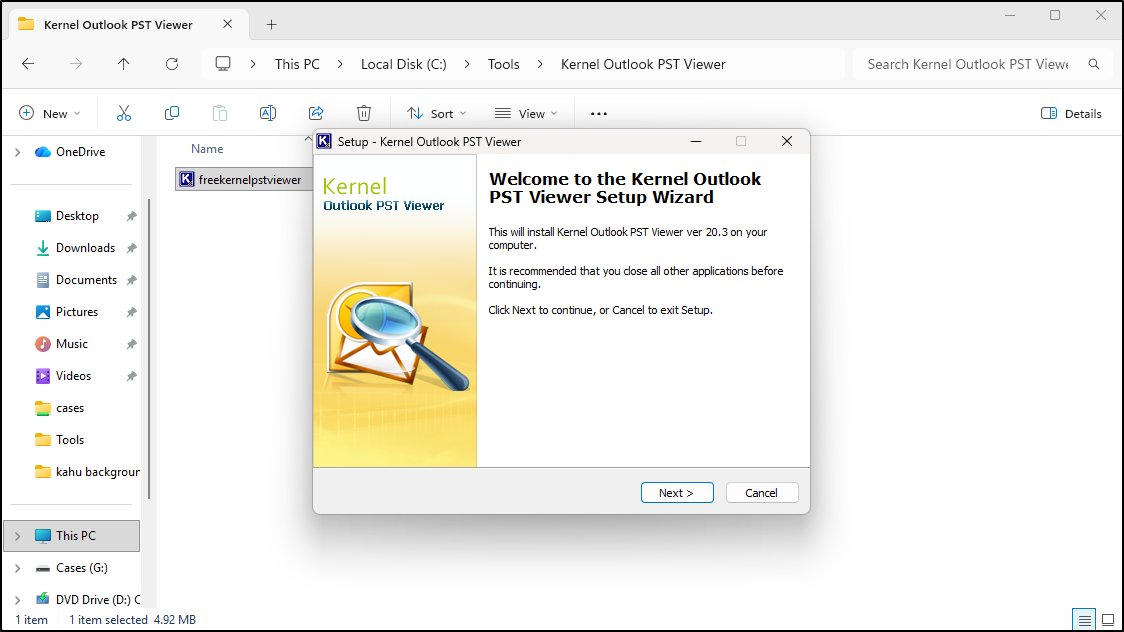Image resolution: width=1124 pixels, height=632 pixels.
Task: Expand chevron after Tools in breadcrumb
Action: [540, 64]
